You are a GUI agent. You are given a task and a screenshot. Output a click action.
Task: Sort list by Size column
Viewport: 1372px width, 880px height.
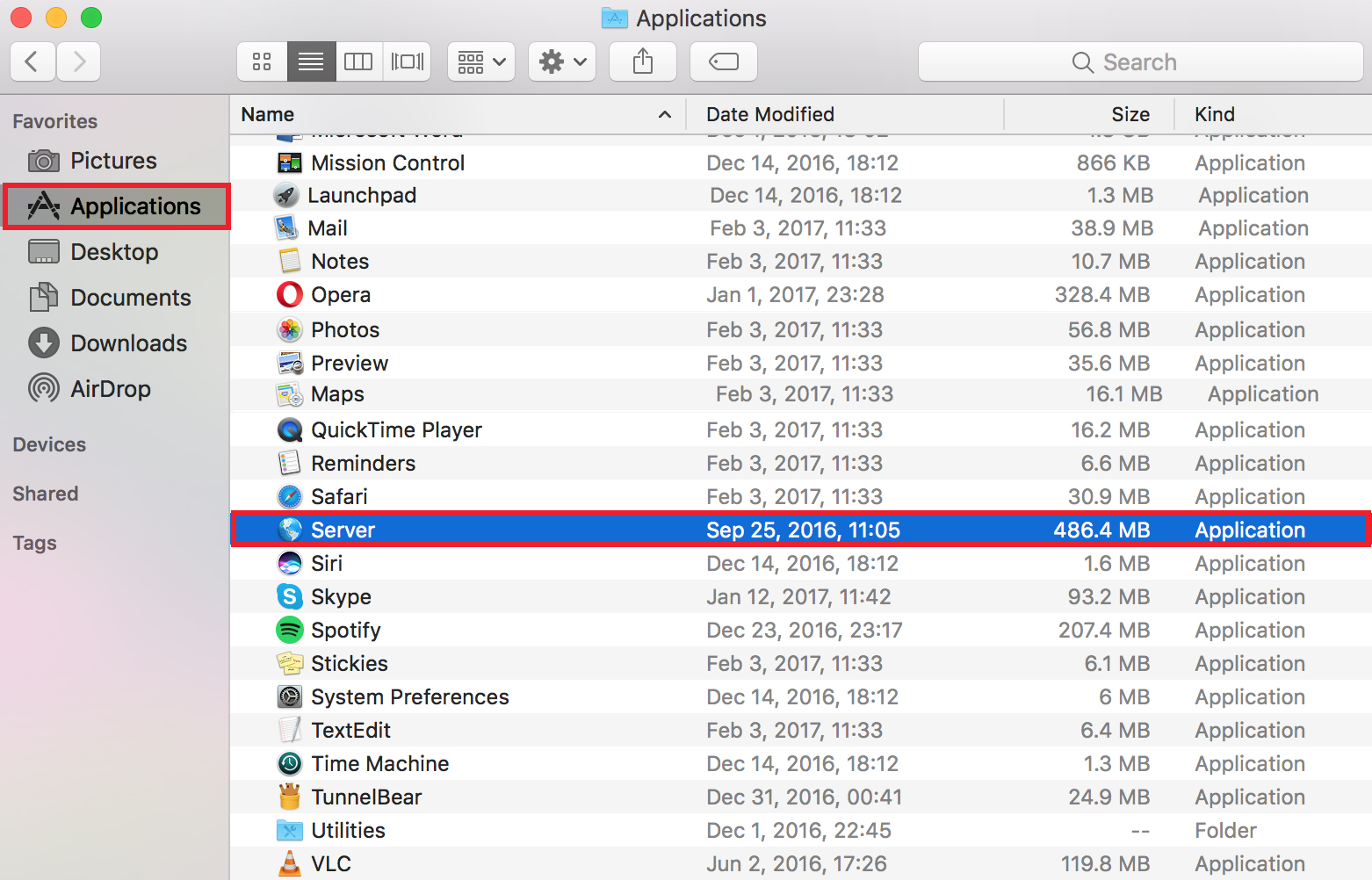[1130, 114]
